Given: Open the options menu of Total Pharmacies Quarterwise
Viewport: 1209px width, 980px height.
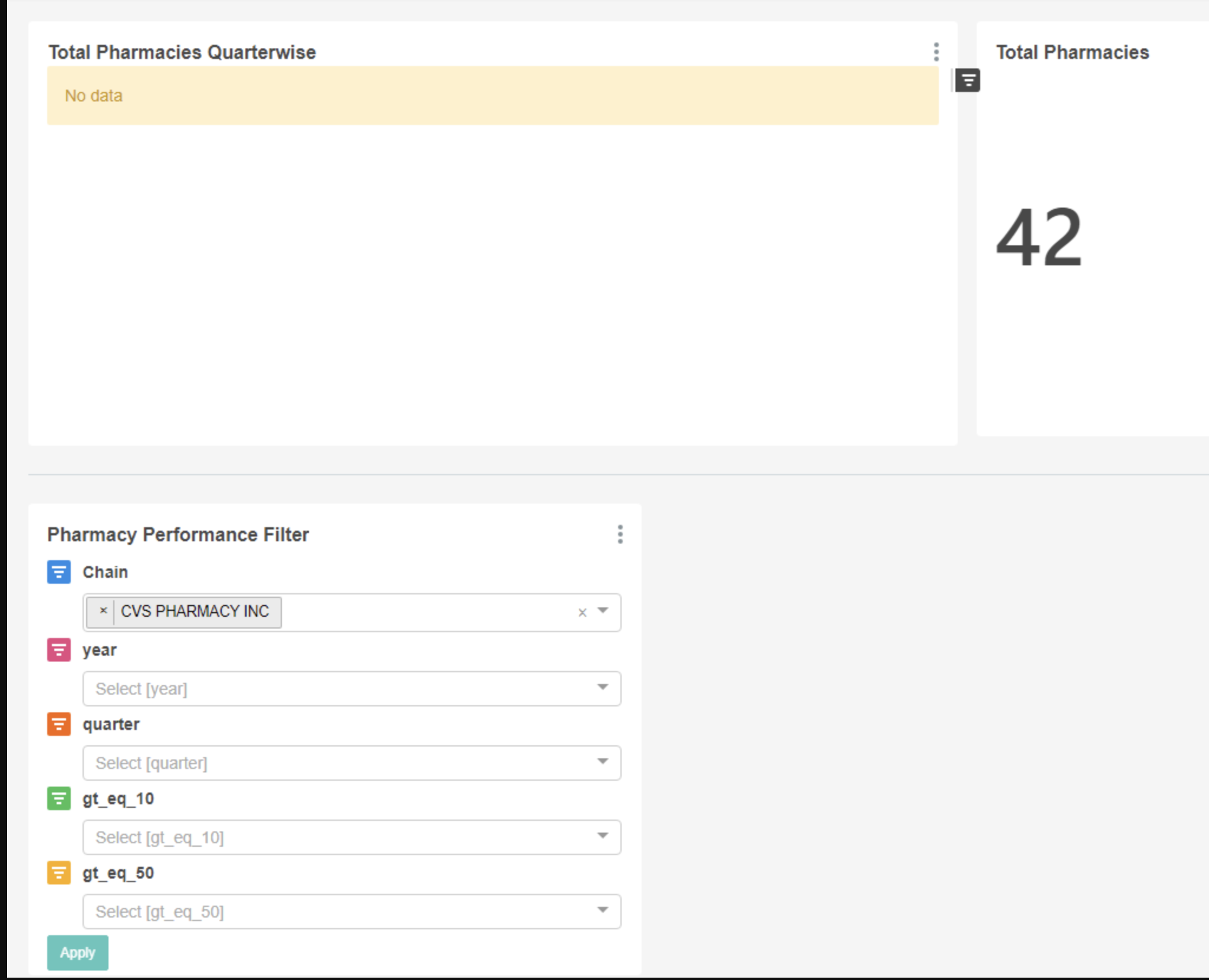Looking at the screenshot, I should click(x=935, y=52).
